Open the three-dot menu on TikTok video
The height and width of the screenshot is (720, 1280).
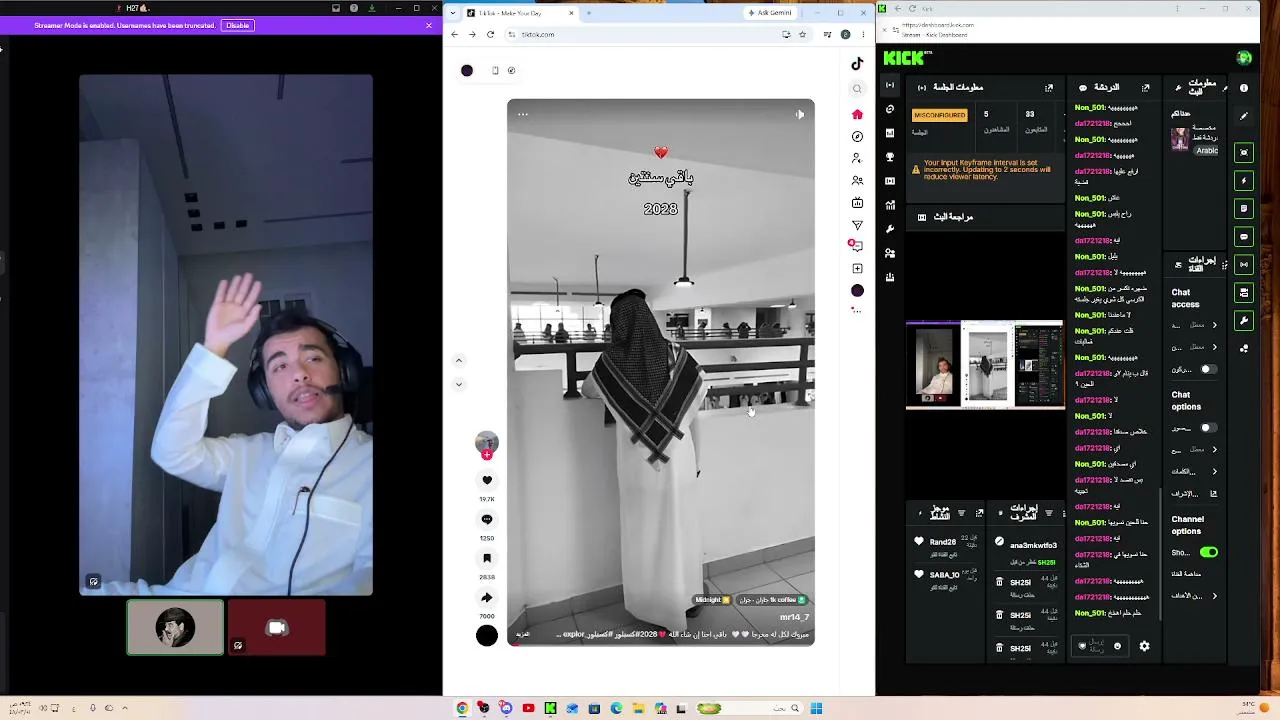tap(522, 114)
